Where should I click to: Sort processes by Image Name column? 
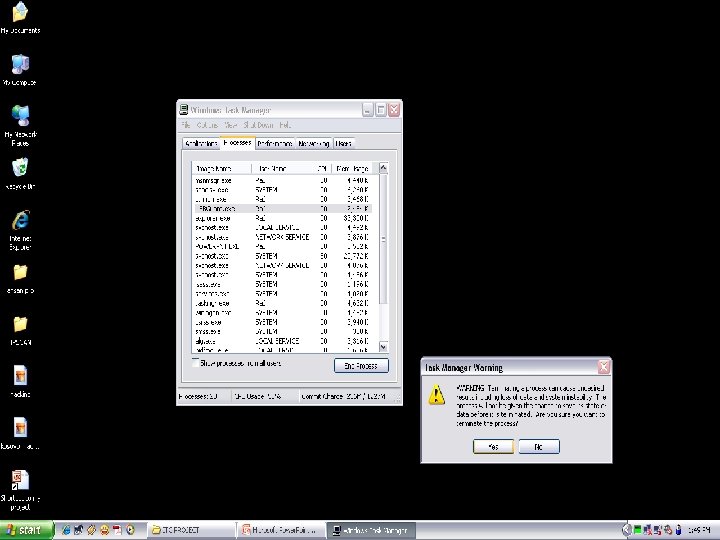pyautogui.click(x=222, y=169)
